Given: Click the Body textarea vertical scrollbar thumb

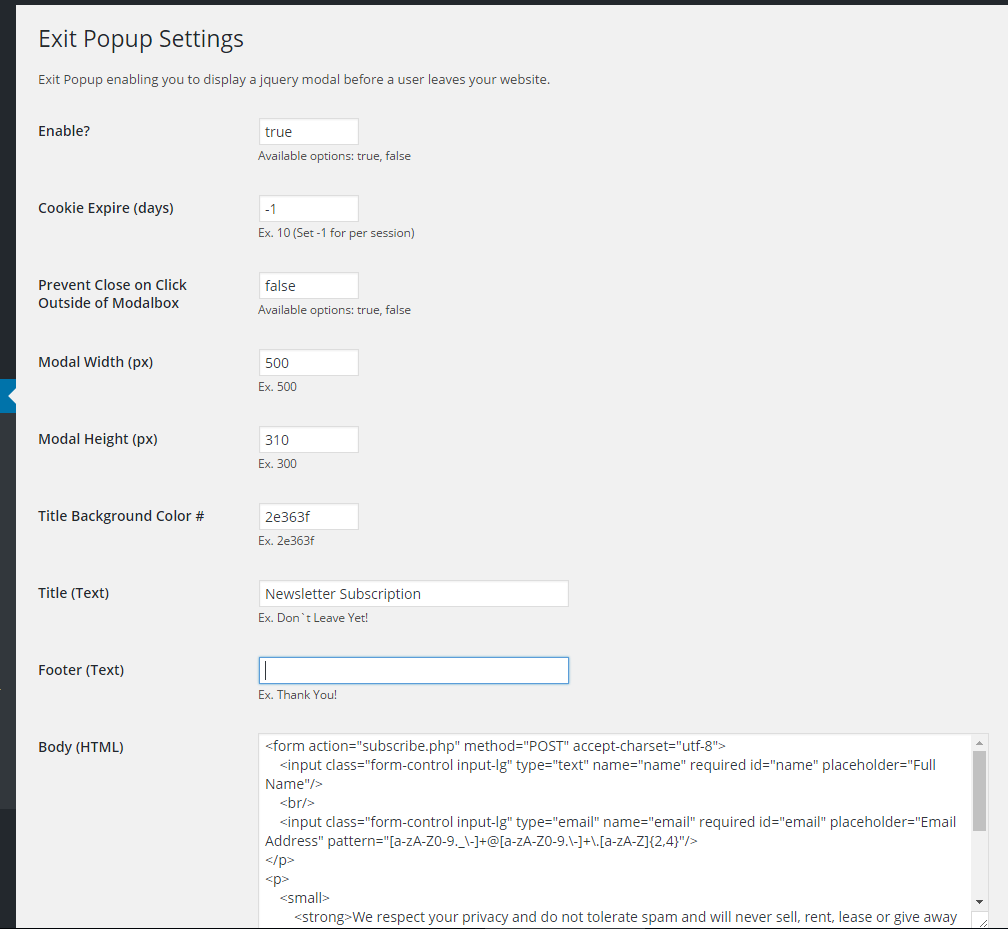Looking at the screenshot, I should click(x=979, y=790).
